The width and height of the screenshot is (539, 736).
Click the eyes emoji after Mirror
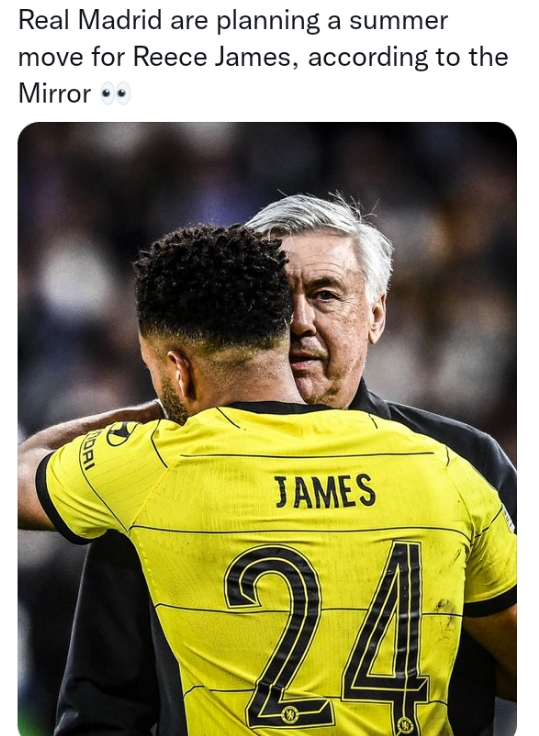[116, 94]
